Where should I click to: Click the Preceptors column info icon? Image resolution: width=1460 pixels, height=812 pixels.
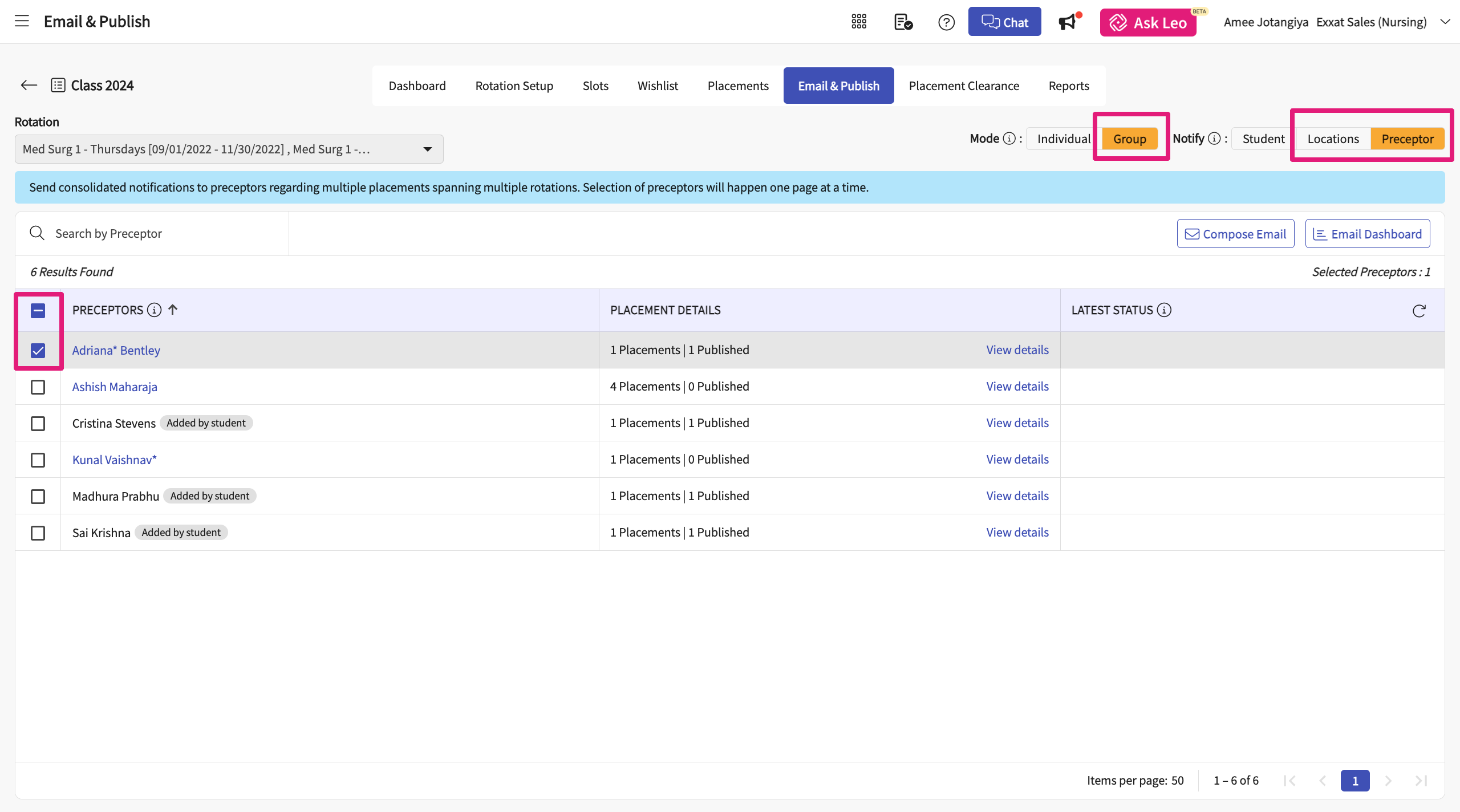(x=154, y=310)
